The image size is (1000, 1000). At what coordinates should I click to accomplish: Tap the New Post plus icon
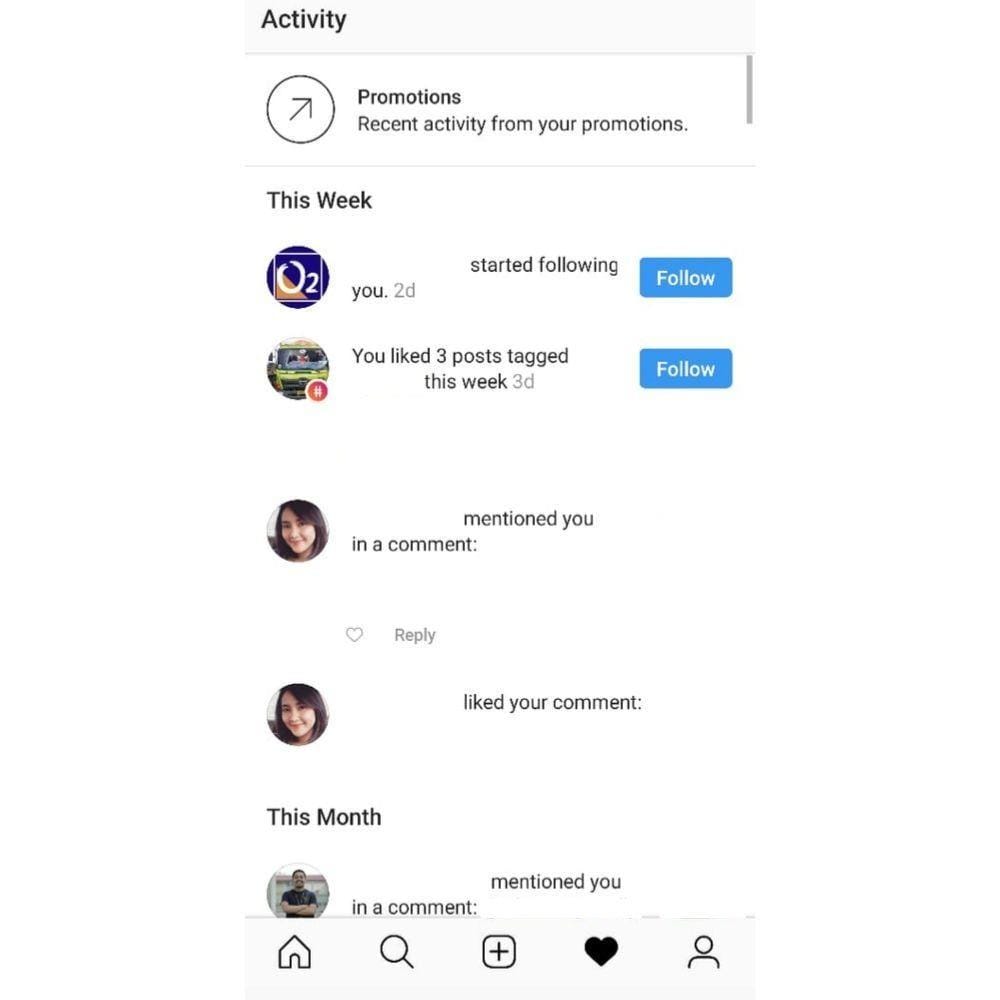coord(499,952)
